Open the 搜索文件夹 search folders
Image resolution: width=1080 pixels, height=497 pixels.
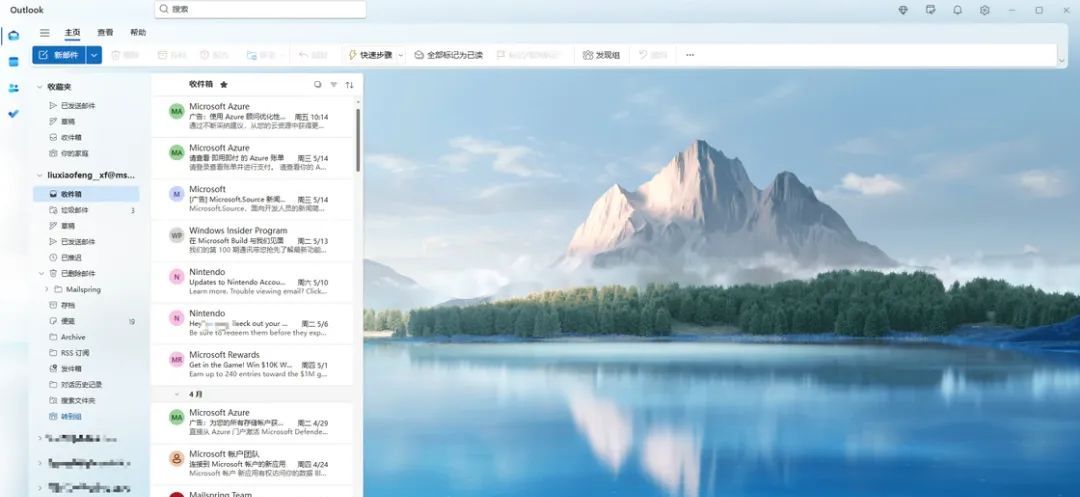87,401
